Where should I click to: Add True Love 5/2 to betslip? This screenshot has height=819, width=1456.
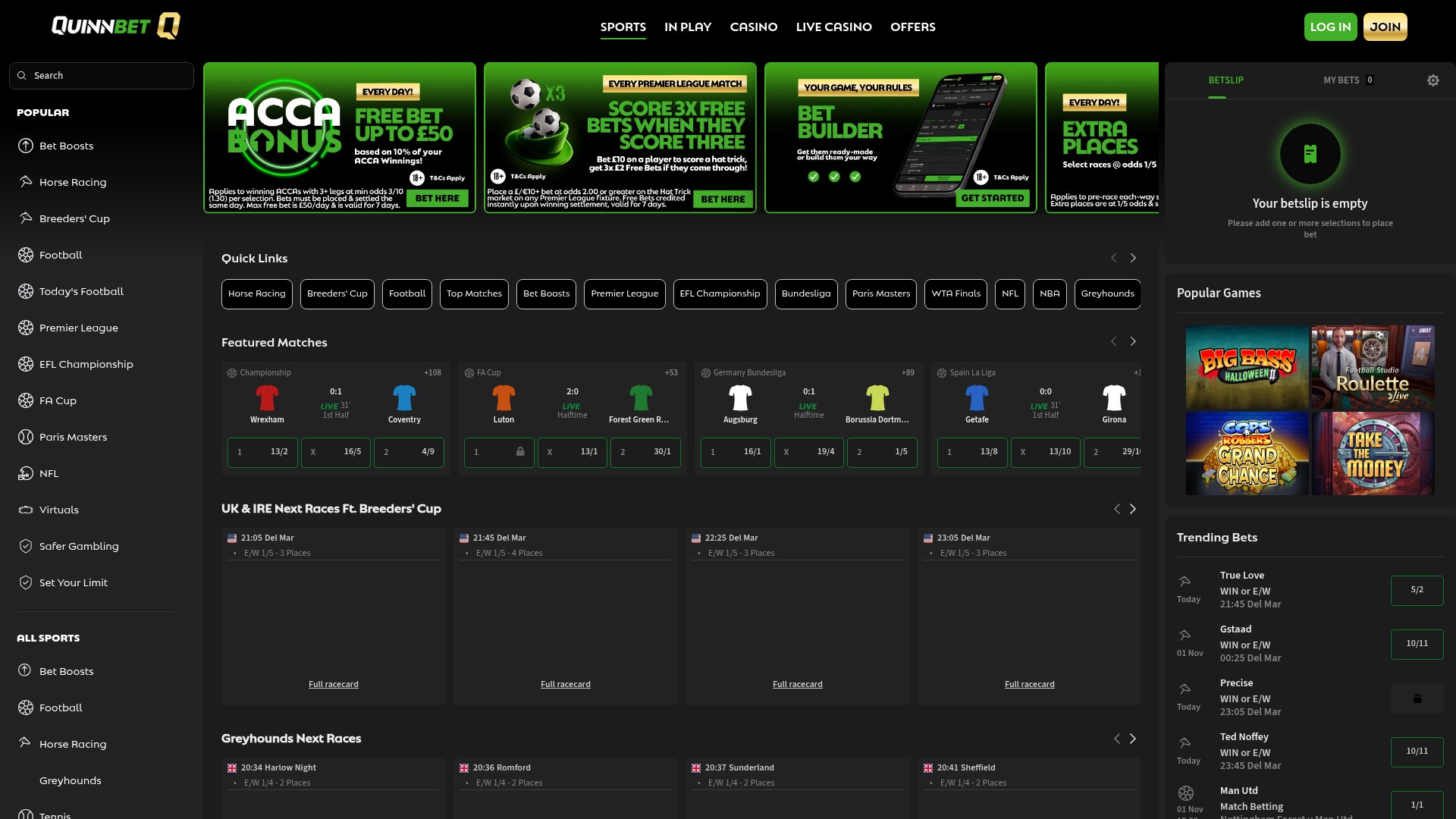coord(1417,591)
